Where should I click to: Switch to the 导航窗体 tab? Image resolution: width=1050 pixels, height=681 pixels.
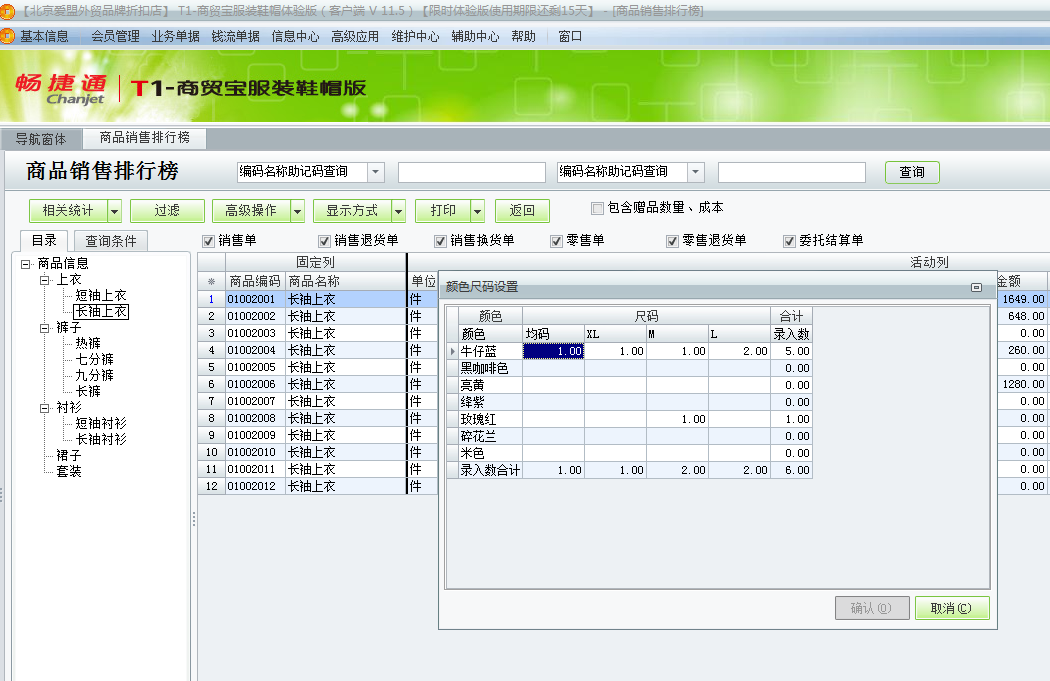click(x=42, y=139)
